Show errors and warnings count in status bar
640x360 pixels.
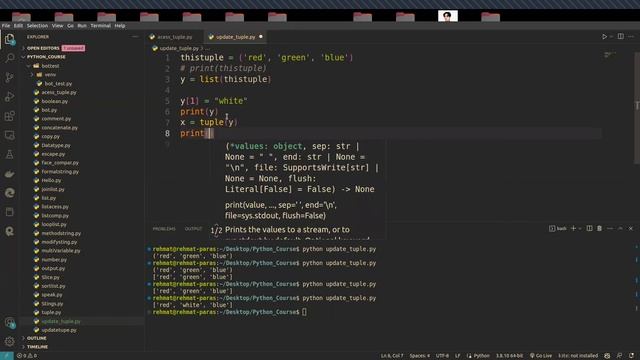tap(27, 356)
